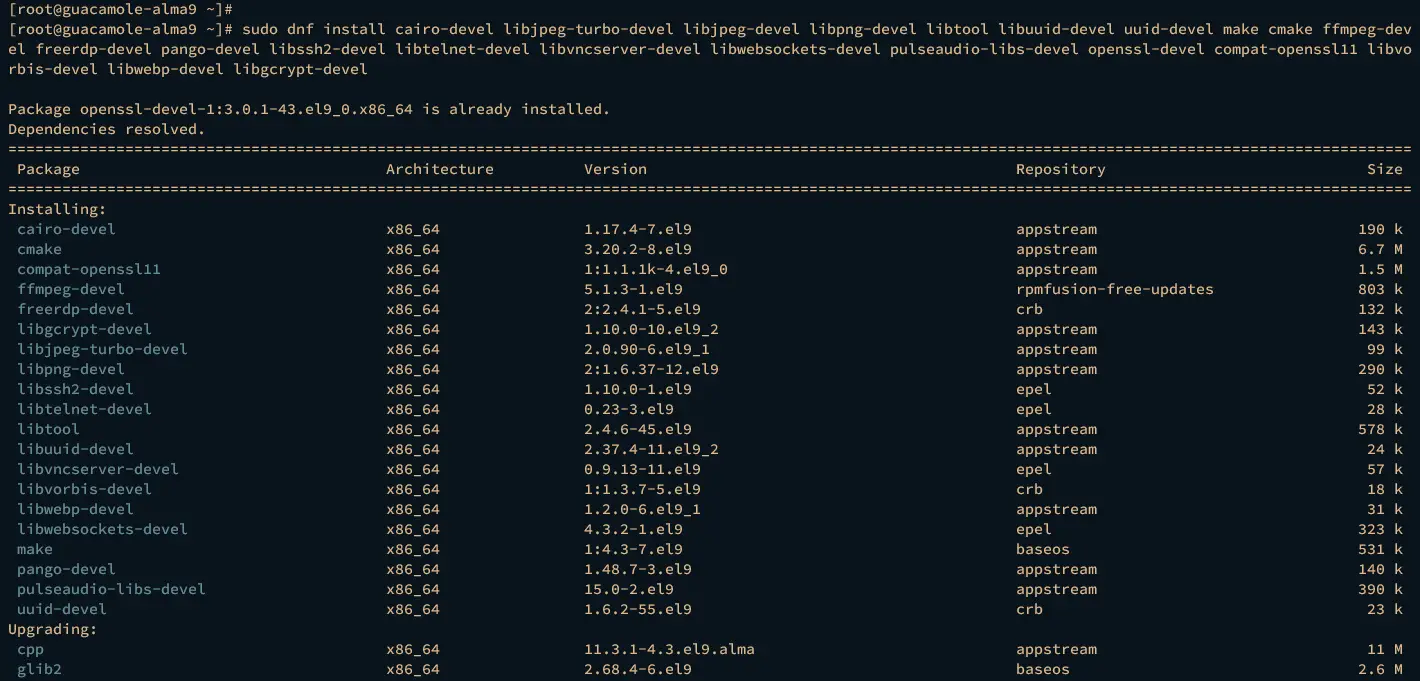Image resolution: width=1420 pixels, height=681 pixels.
Task: Click the Architecture column header
Action: (439, 169)
